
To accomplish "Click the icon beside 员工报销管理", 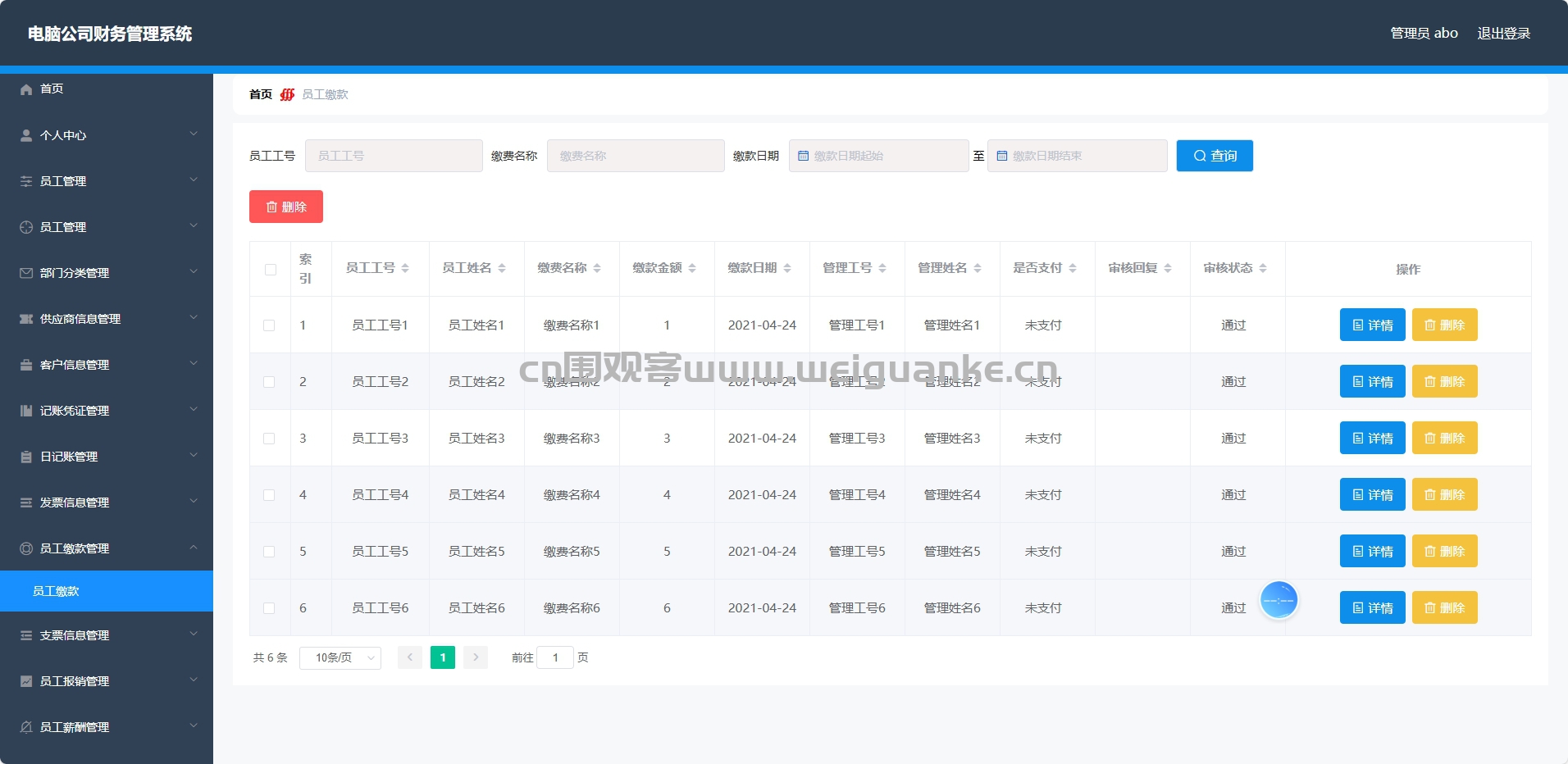I will tap(26, 681).
